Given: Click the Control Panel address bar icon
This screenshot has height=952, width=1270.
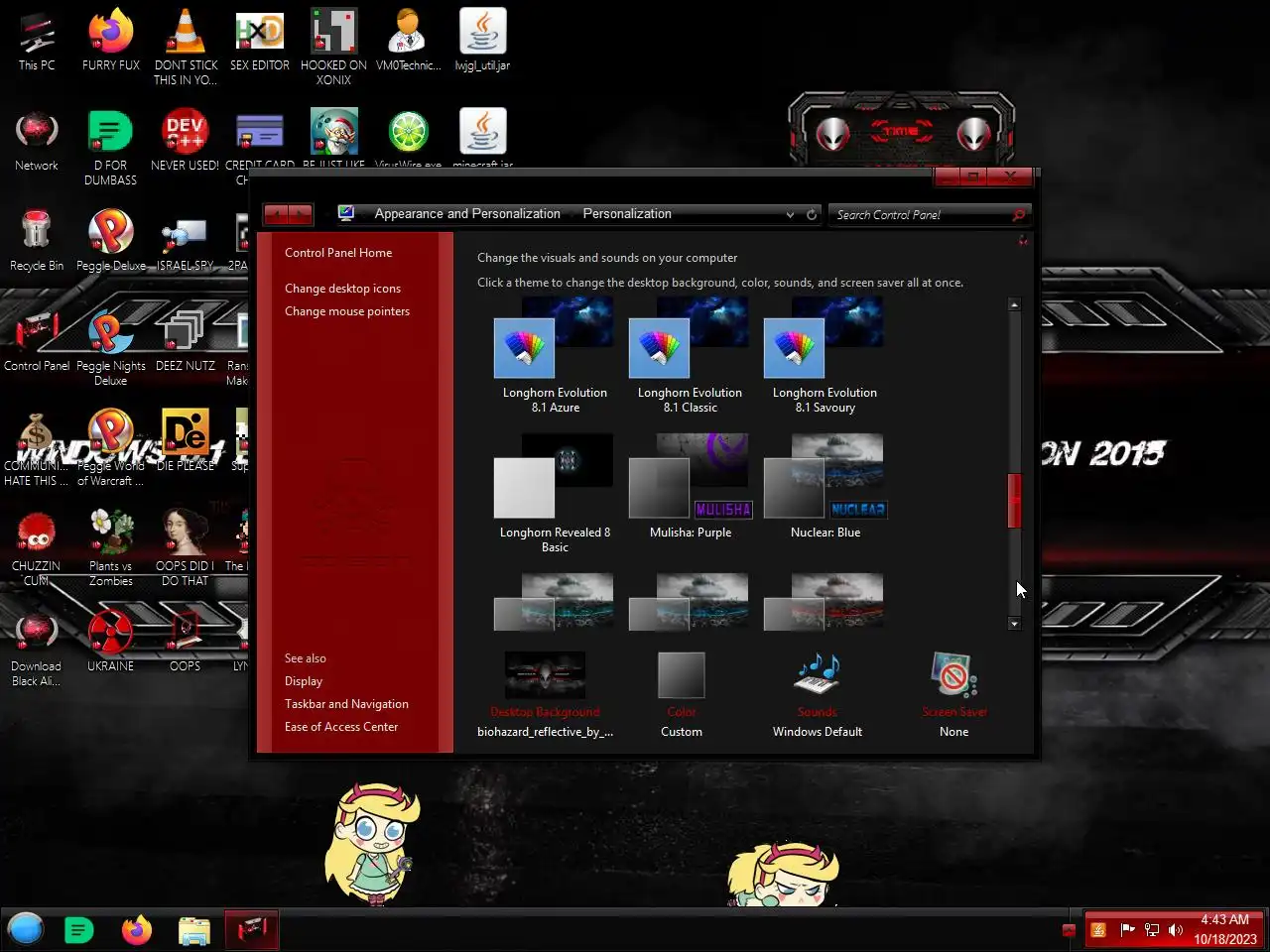Looking at the screenshot, I should [346, 213].
